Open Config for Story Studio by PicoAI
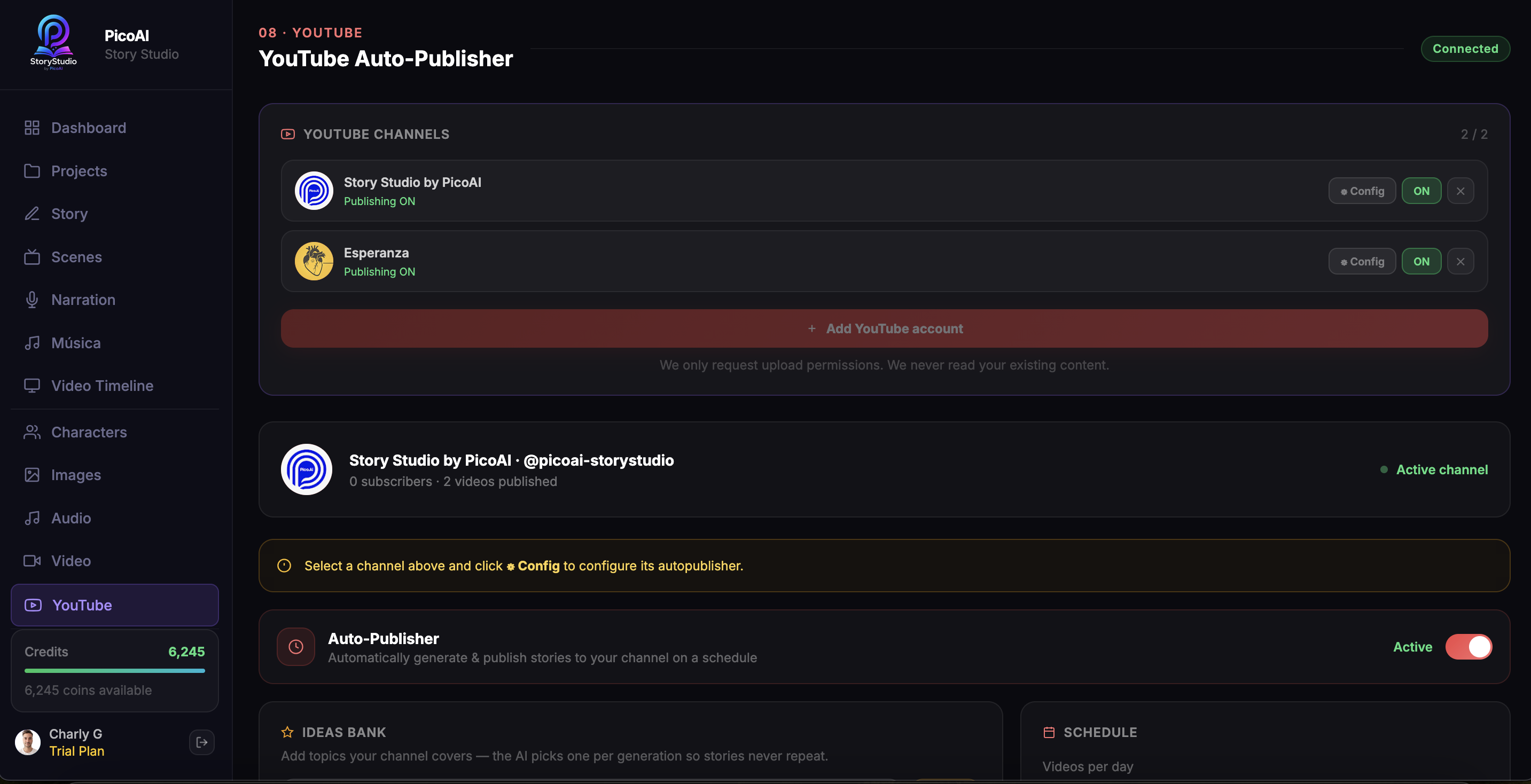This screenshot has width=1531, height=784. click(x=1362, y=191)
